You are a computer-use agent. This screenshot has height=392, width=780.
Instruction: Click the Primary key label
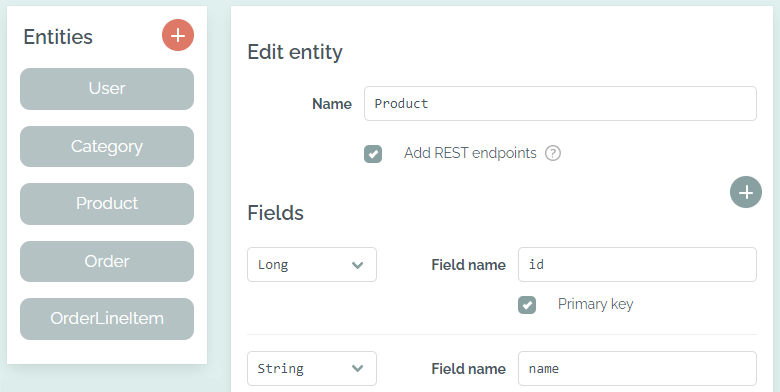[x=595, y=304]
